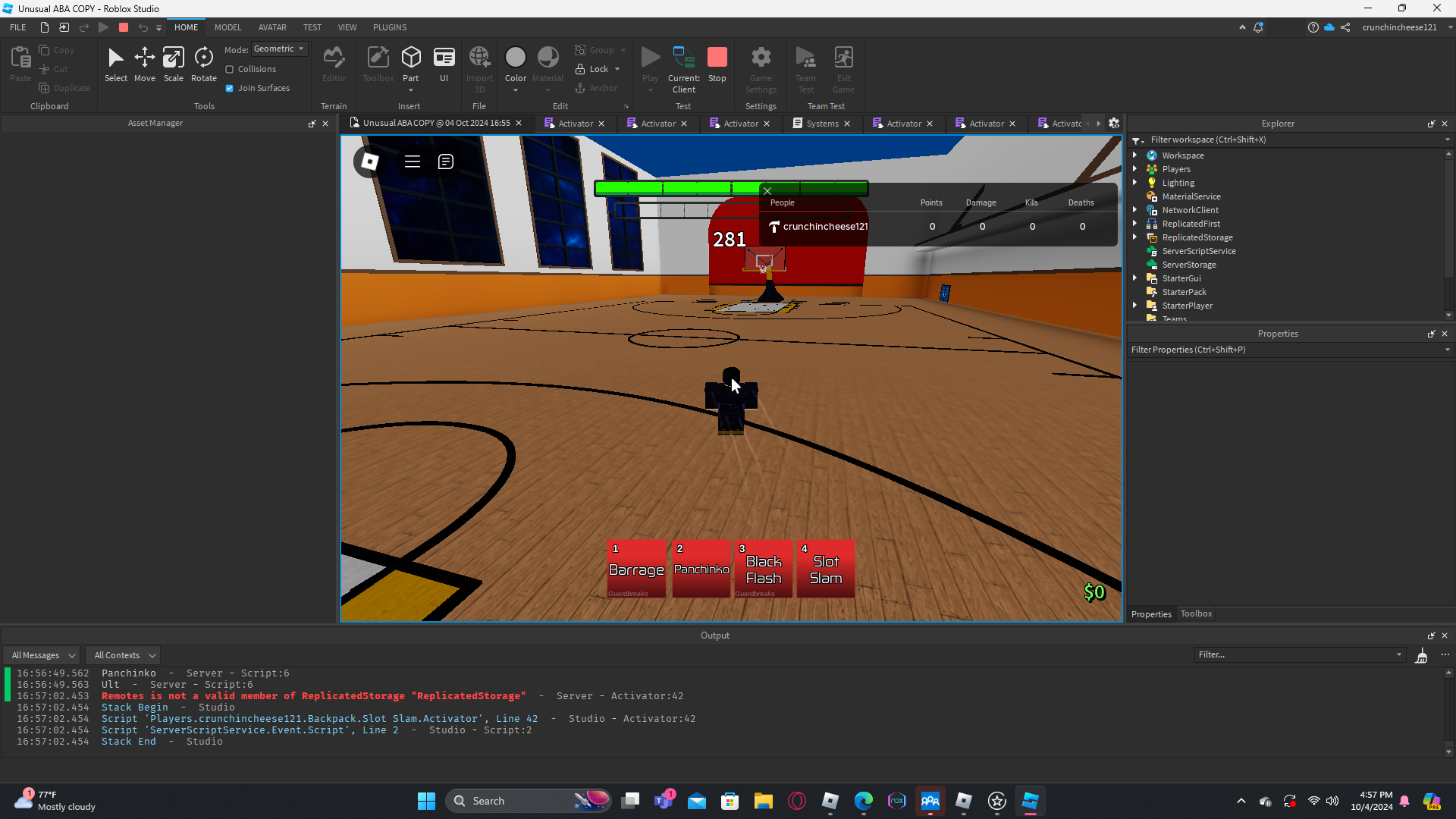1456x819 pixels.
Task: Toggle the Collisions checkbox
Action: click(x=230, y=69)
